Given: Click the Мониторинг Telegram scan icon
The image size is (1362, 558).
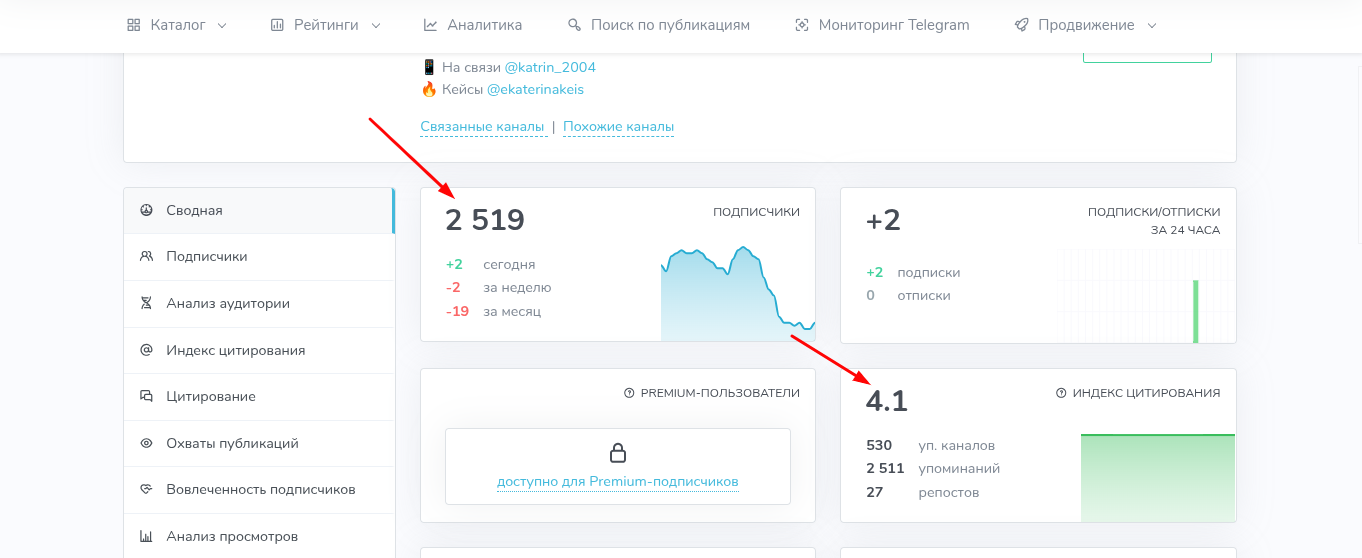Looking at the screenshot, I should pyautogui.click(x=801, y=25).
